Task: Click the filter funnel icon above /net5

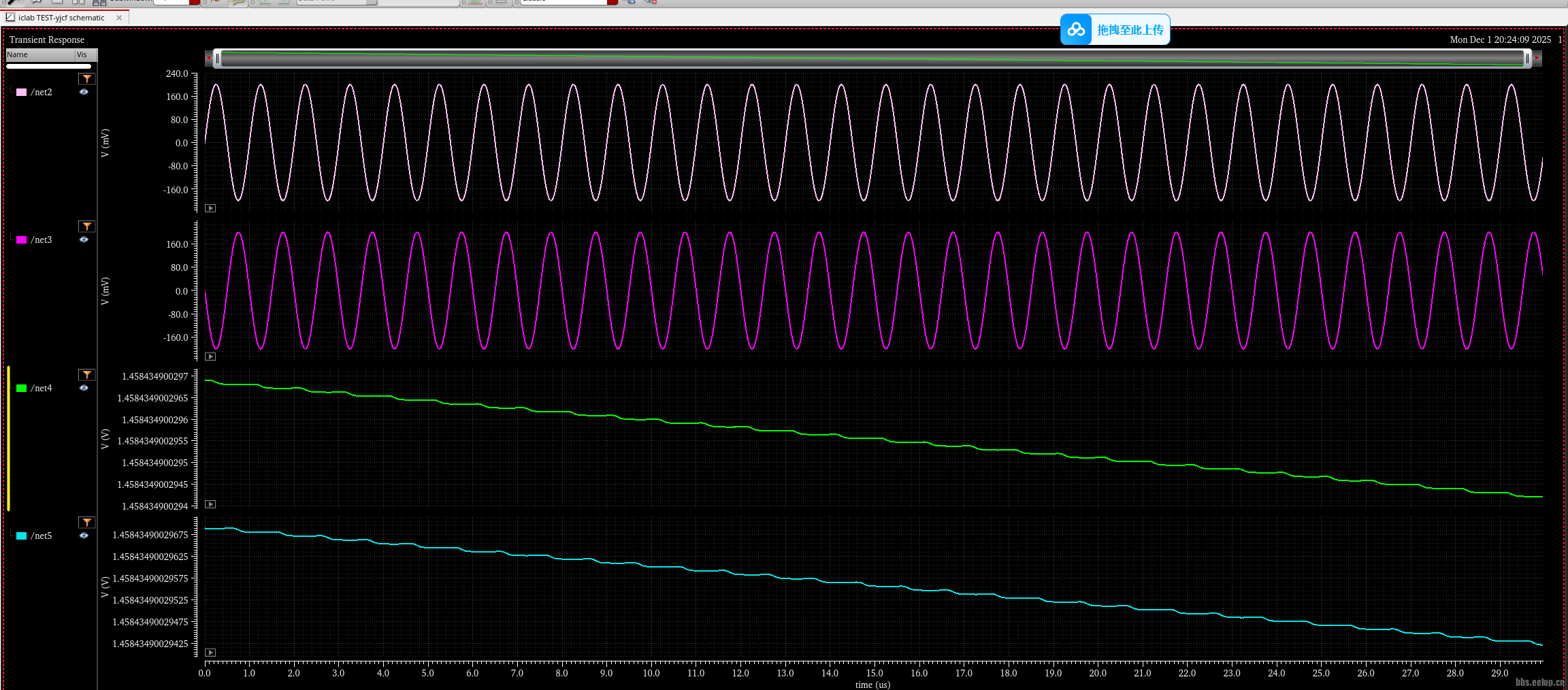Action: (x=86, y=523)
